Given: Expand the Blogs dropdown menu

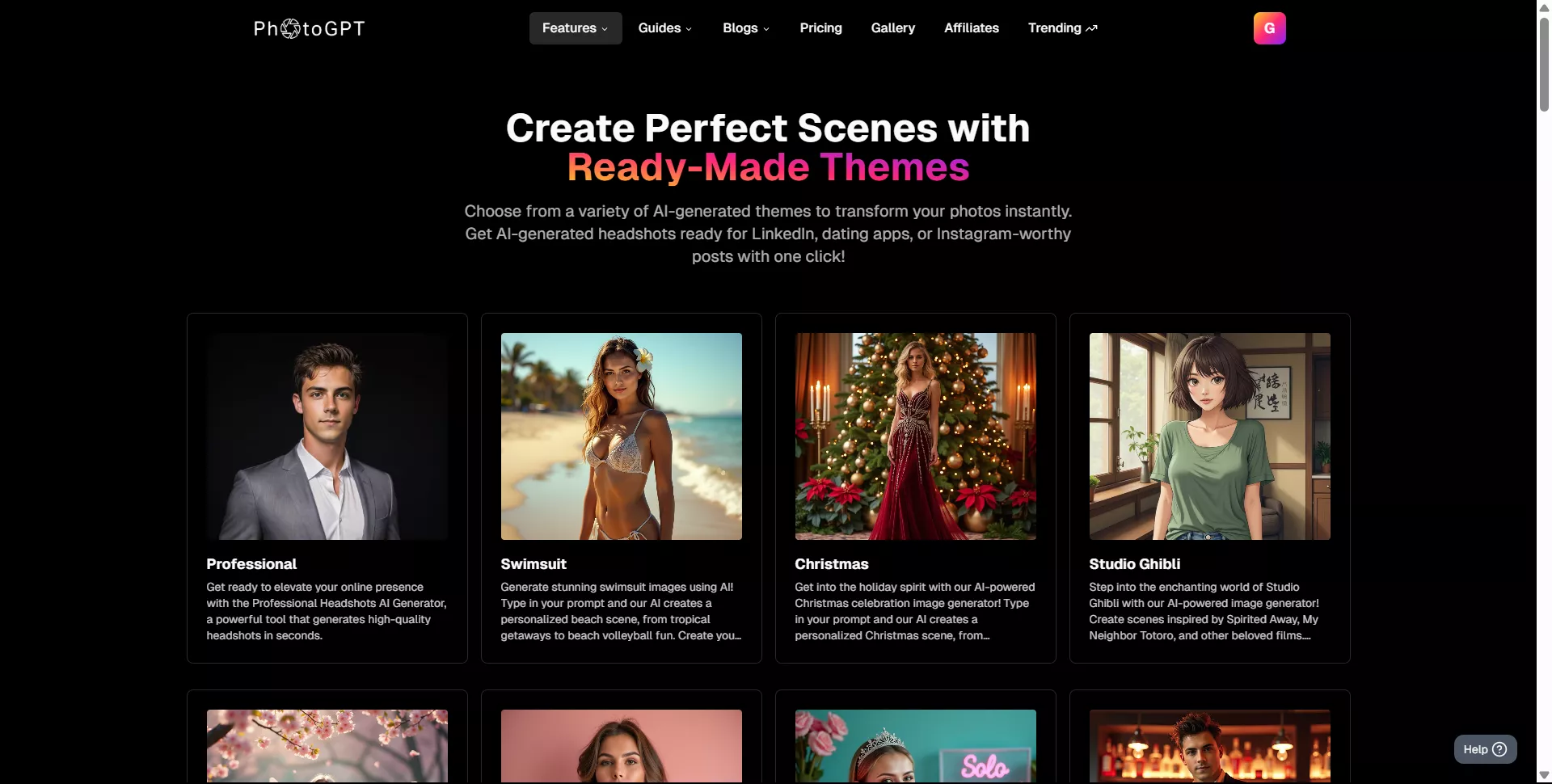Looking at the screenshot, I should coord(745,28).
